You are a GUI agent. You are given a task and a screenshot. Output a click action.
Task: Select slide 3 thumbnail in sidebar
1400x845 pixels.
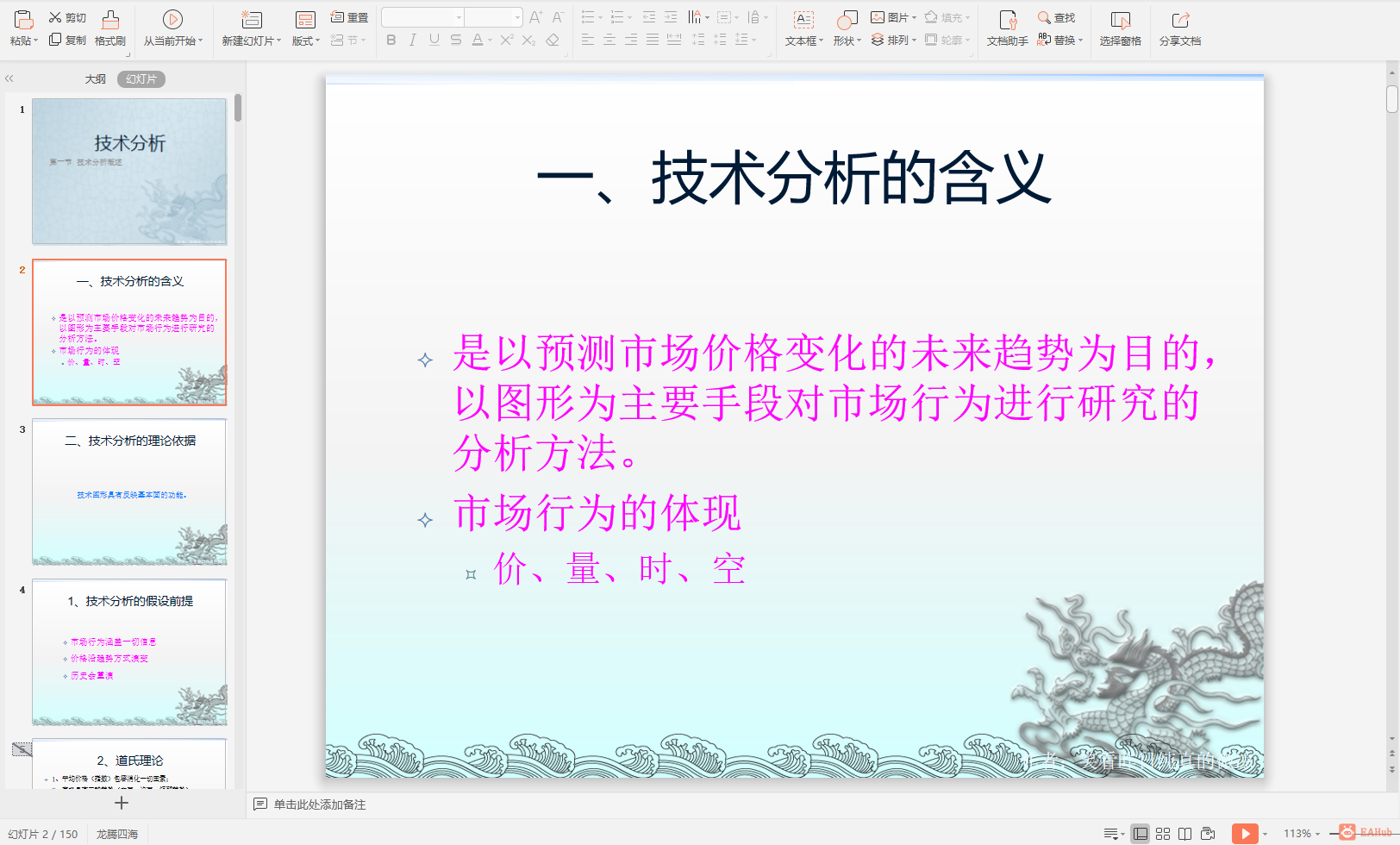pos(128,492)
